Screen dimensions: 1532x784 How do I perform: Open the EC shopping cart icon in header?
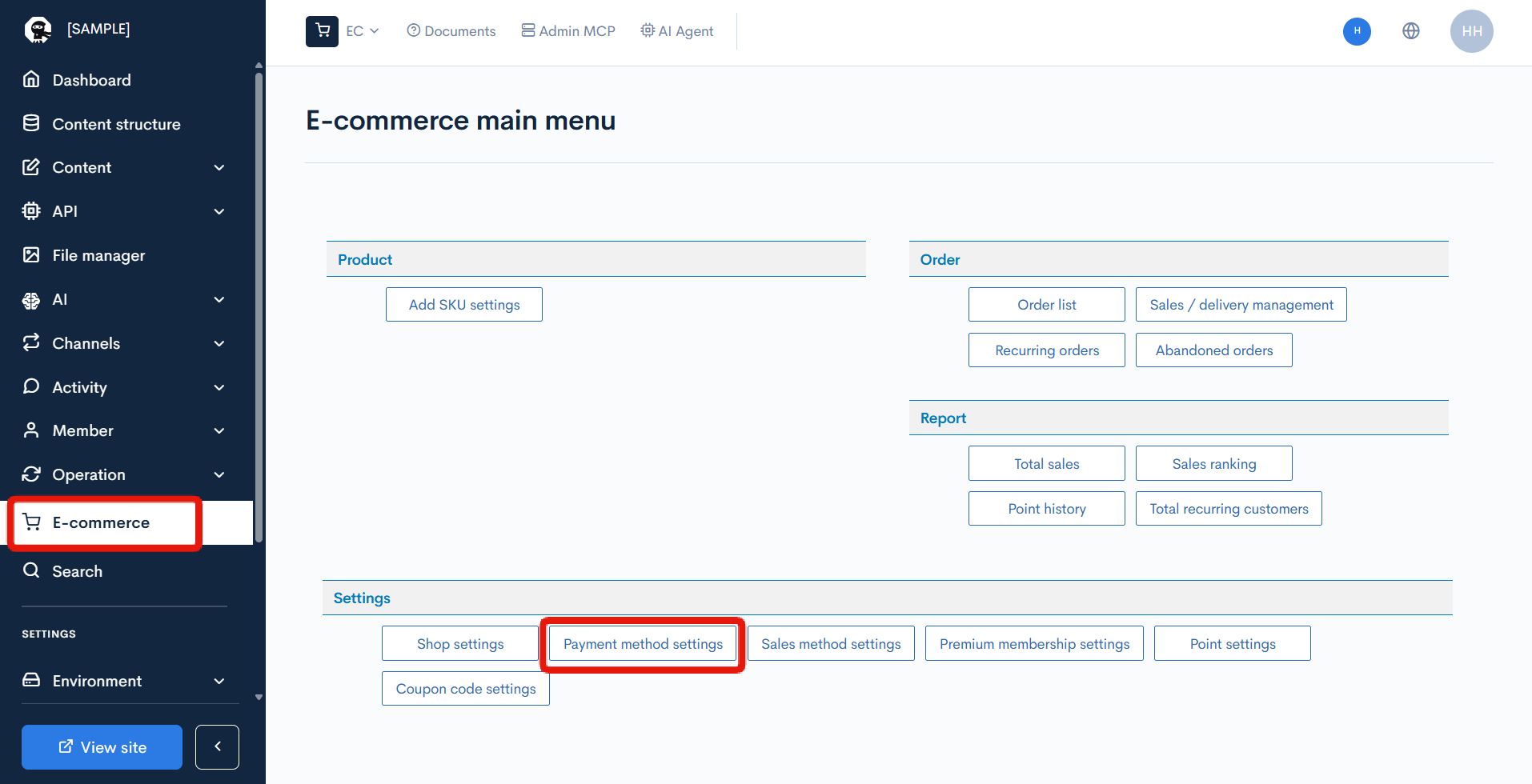(x=322, y=31)
